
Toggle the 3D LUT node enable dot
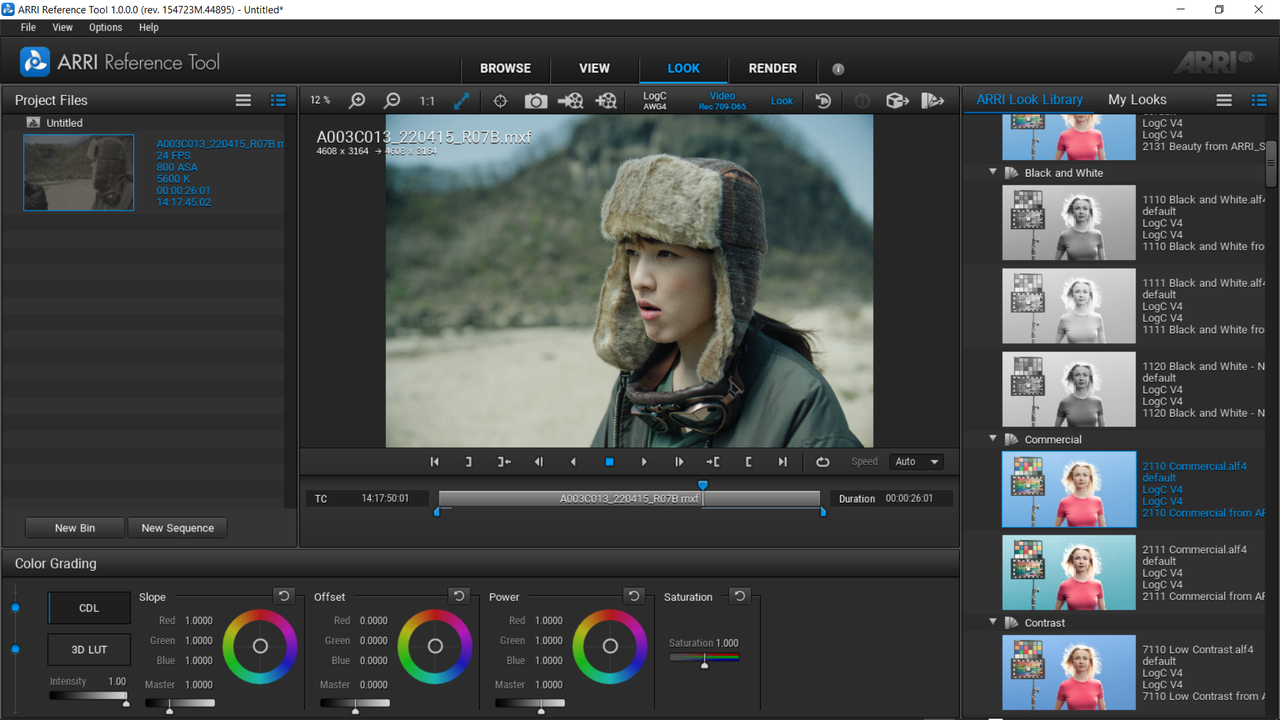point(15,649)
